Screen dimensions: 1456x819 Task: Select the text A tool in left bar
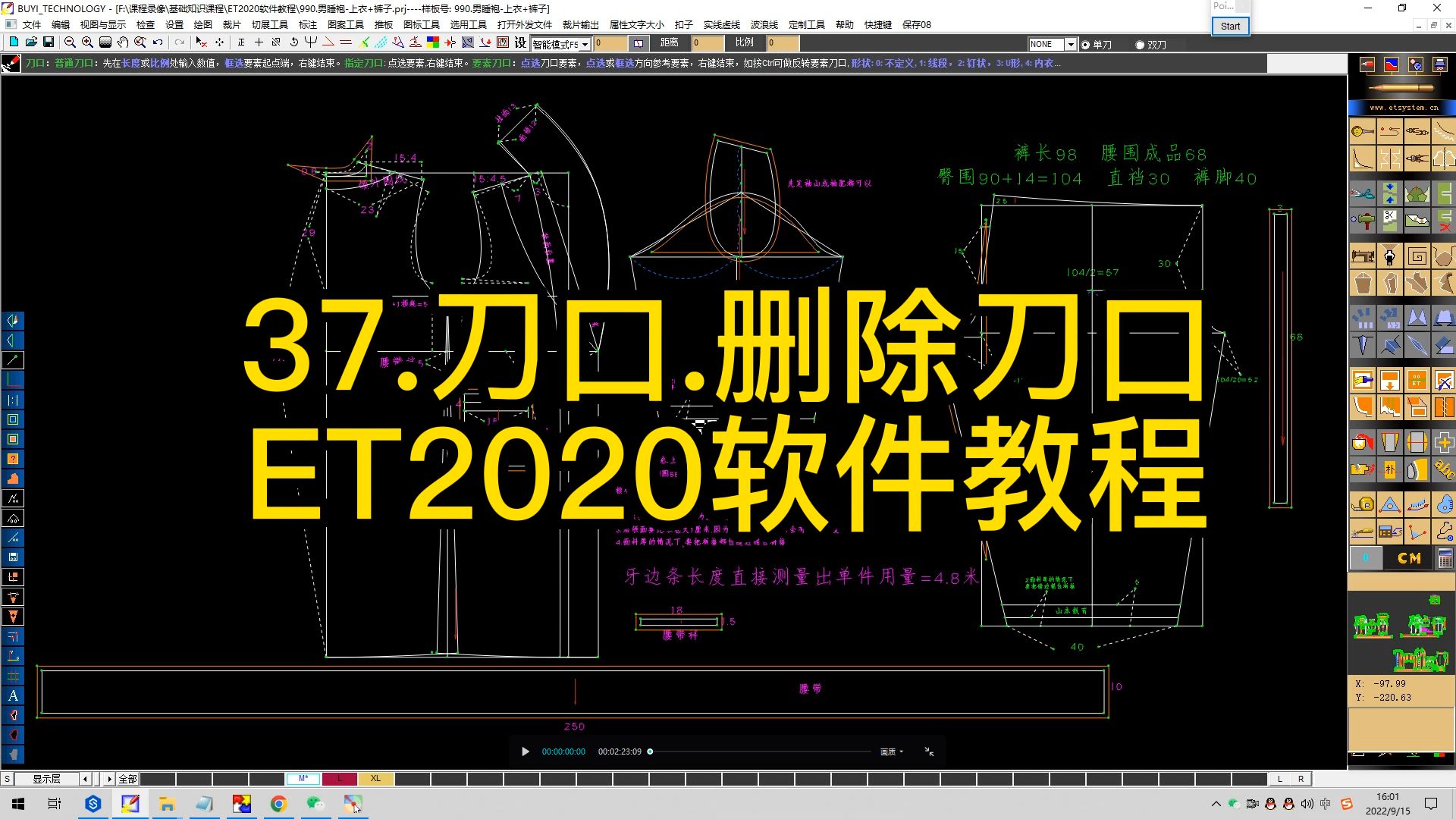point(13,695)
